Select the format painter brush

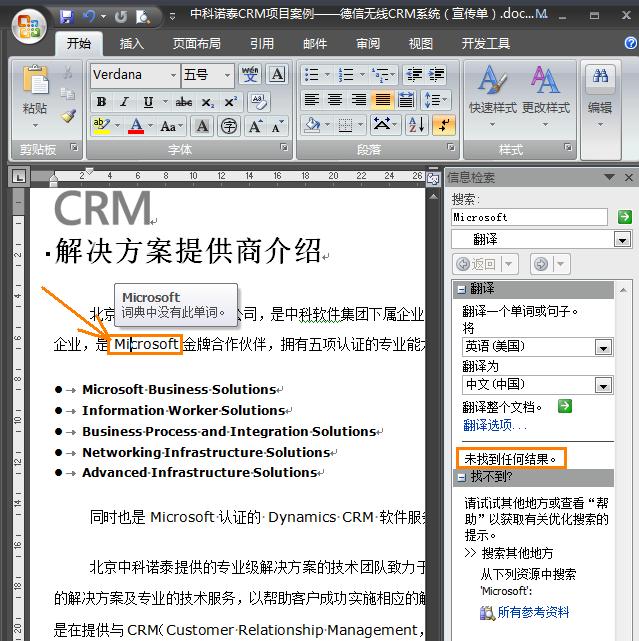click(68, 117)
